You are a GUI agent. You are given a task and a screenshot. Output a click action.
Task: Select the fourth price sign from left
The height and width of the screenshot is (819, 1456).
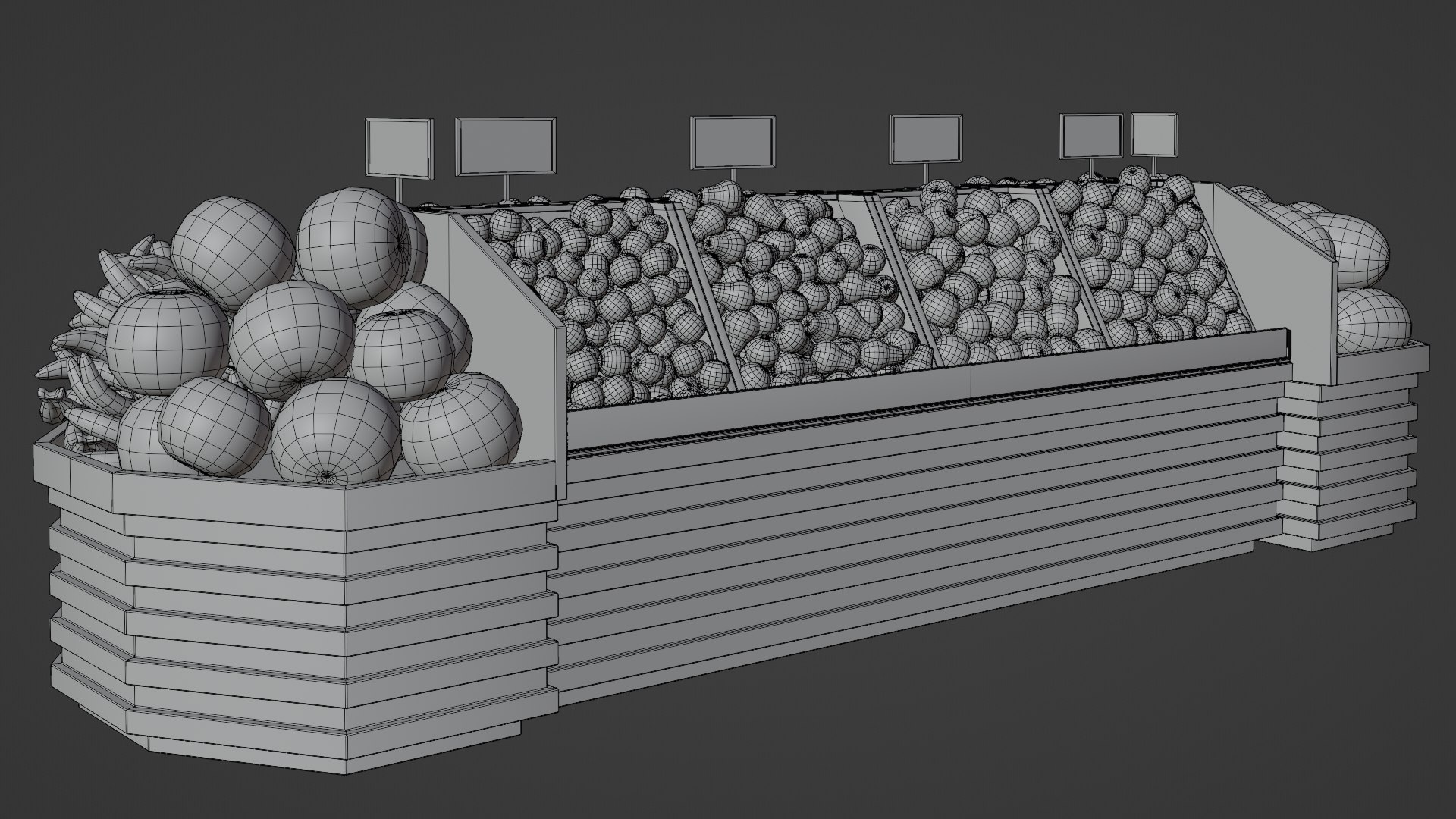[926, 138]
